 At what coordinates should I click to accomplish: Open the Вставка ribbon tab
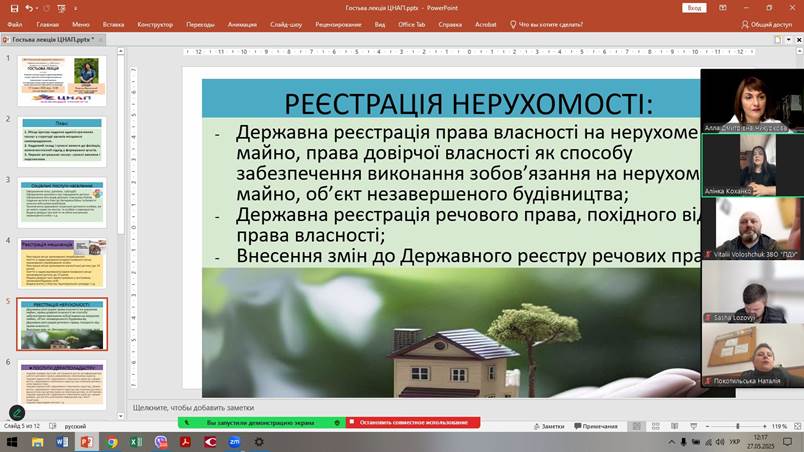pos(113,24)
